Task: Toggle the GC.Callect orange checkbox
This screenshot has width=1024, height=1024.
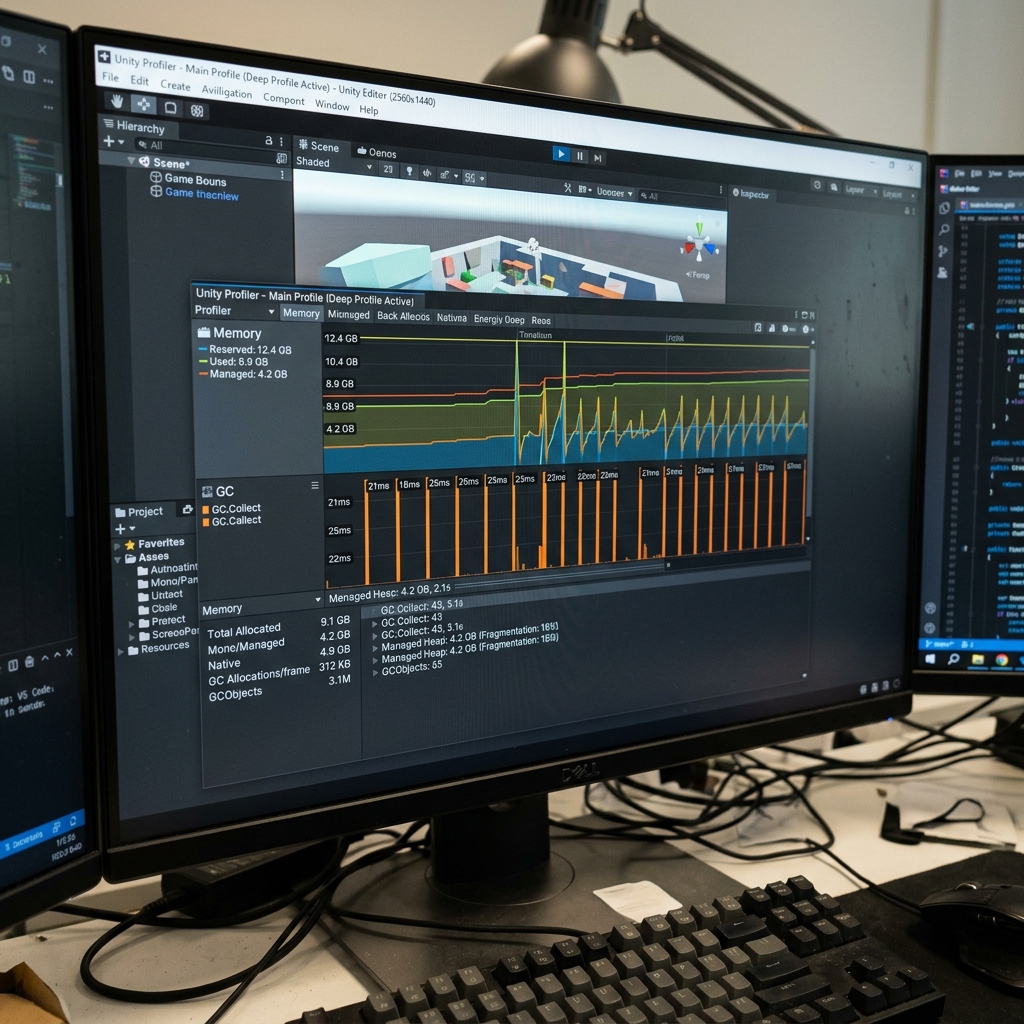Action: pyautogui.click(x=206, y=522)
